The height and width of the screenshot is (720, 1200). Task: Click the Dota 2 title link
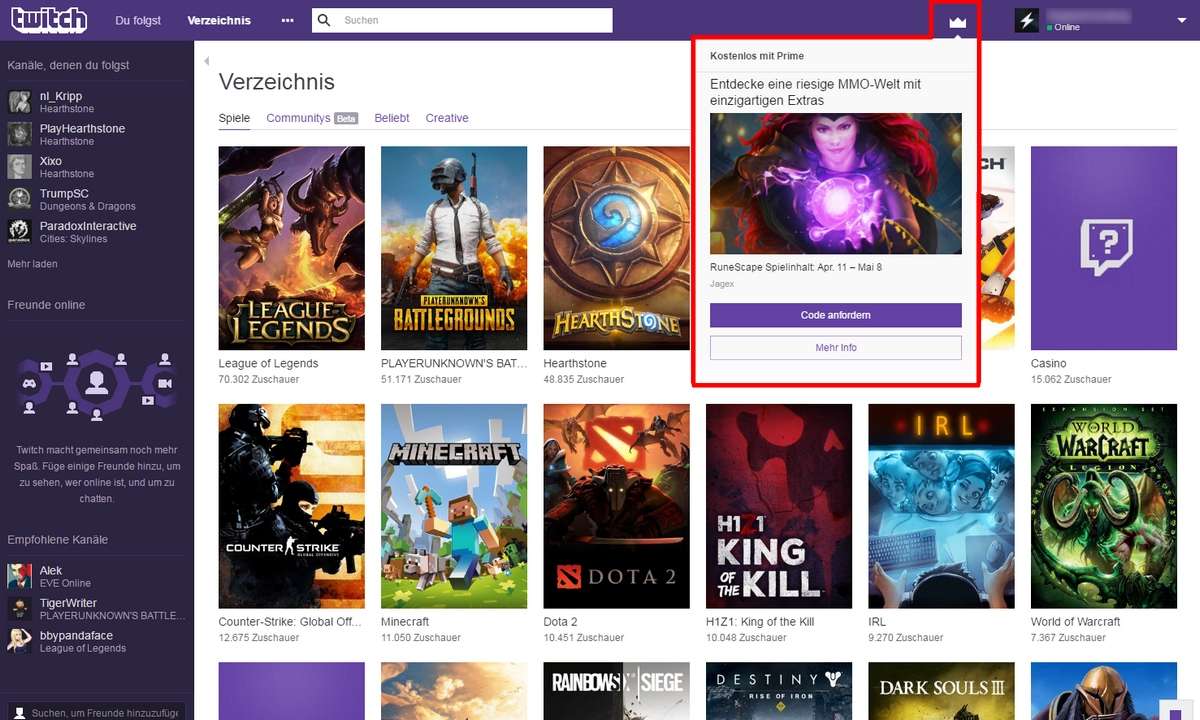pyautogui.click(x=561, y=622)
